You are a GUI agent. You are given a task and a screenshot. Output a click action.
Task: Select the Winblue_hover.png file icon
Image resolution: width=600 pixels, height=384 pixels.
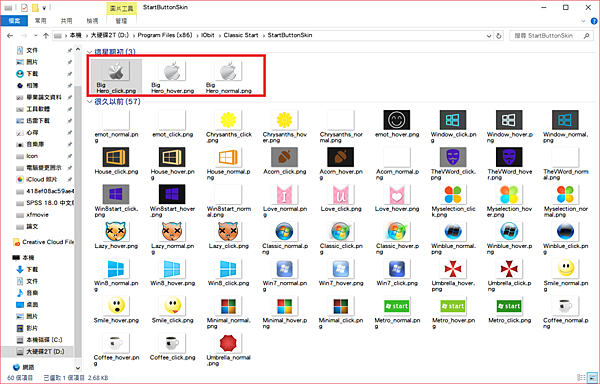[x=509, y=231]
